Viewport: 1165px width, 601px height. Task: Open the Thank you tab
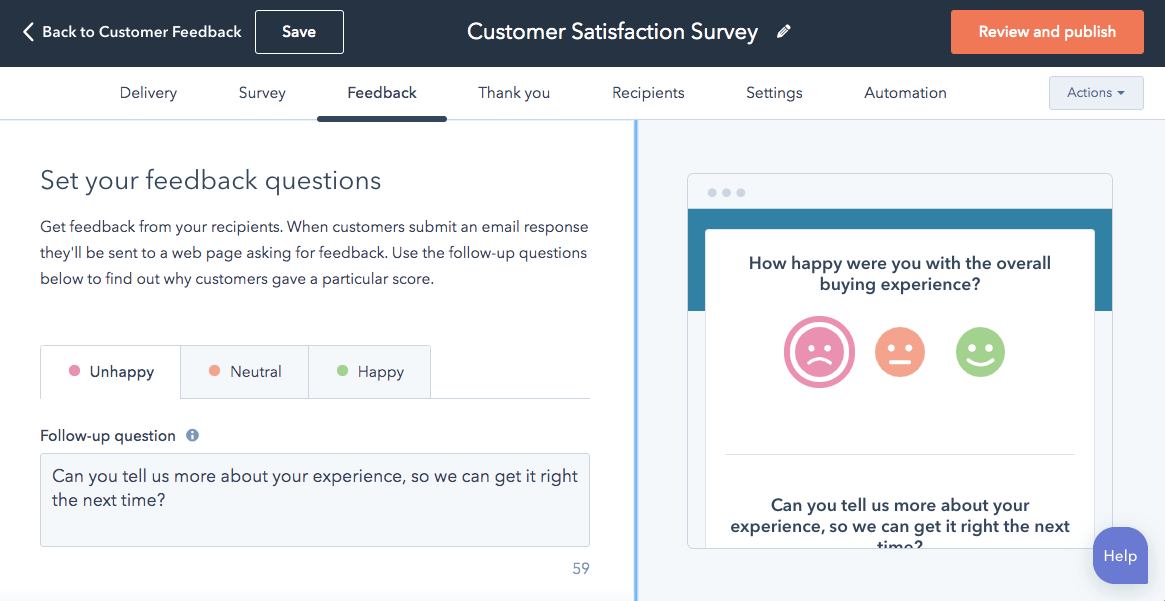[x=513, y=92]
